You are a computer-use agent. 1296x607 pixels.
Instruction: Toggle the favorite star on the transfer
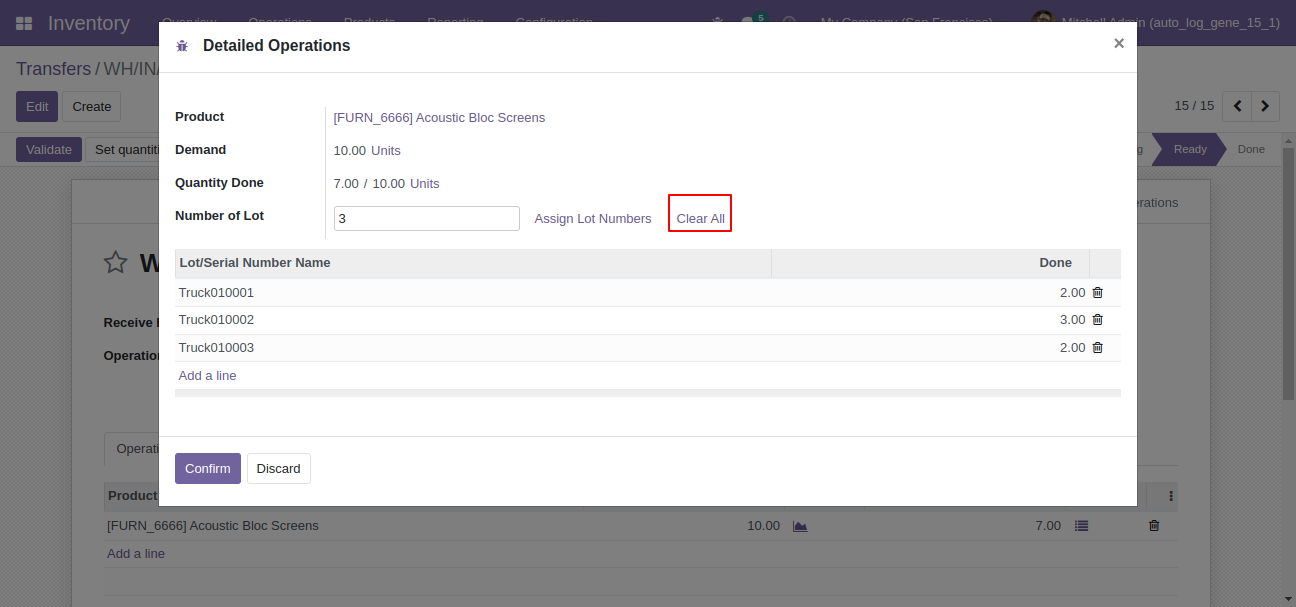pos(116,263)
